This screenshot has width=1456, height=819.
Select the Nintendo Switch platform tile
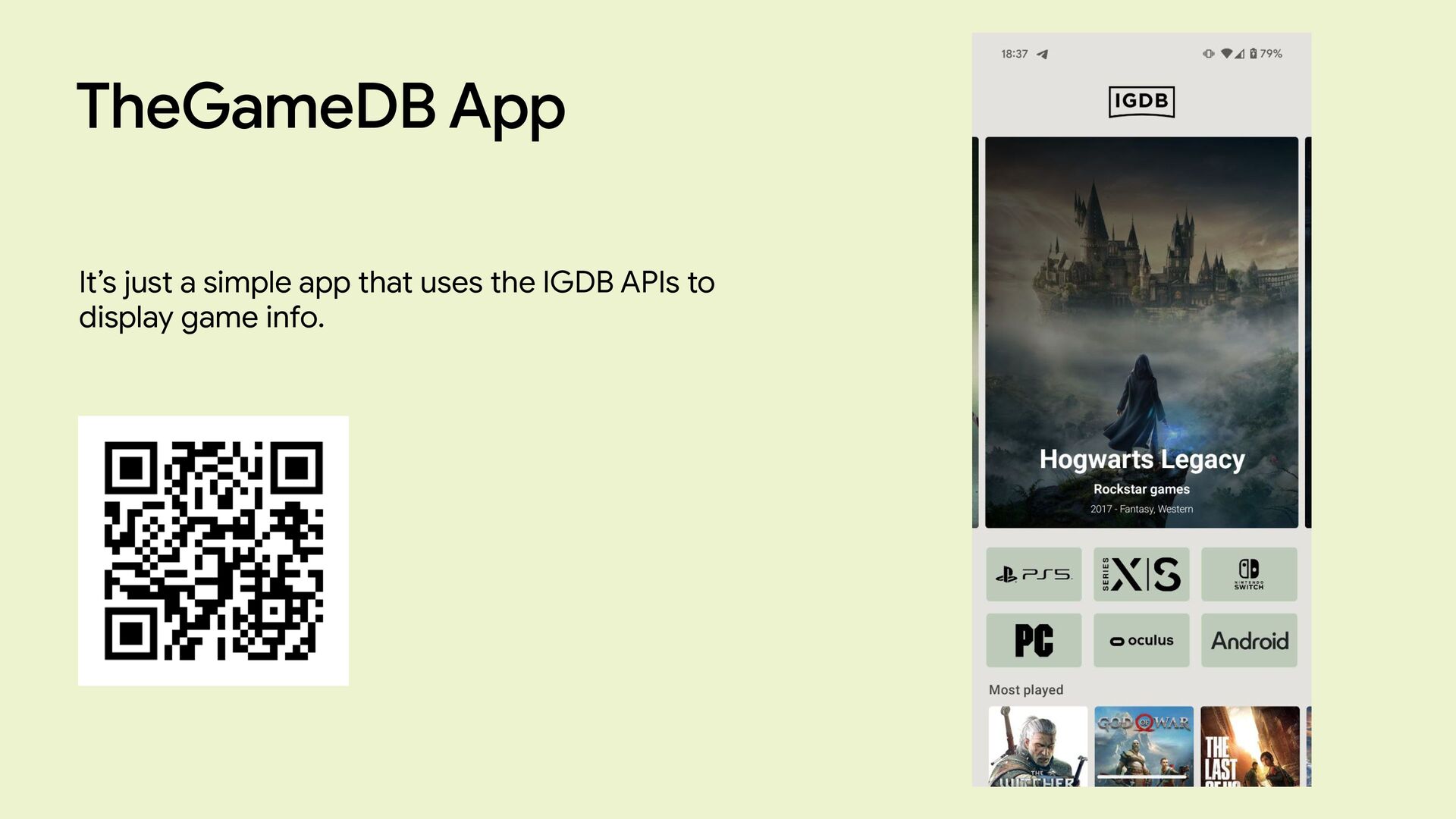1249,574
